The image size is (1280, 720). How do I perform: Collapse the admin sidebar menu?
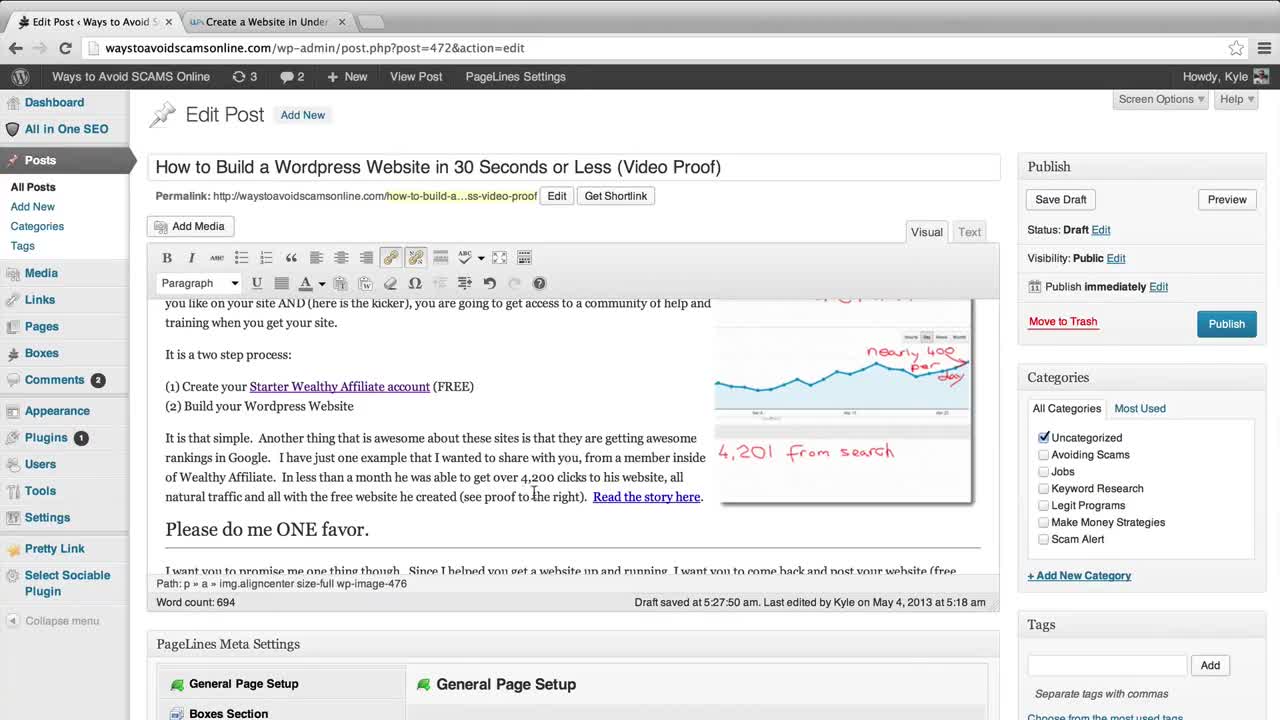click(54, 621)
